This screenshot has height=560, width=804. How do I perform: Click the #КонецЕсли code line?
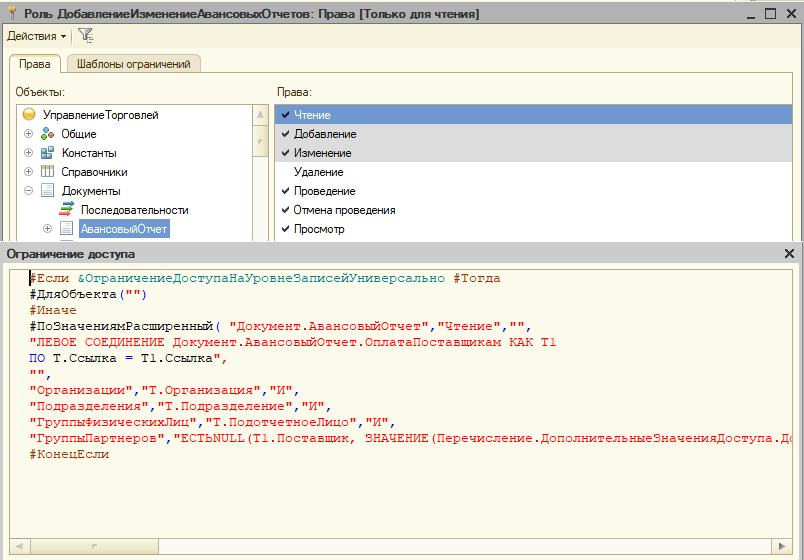coord(69,454)
